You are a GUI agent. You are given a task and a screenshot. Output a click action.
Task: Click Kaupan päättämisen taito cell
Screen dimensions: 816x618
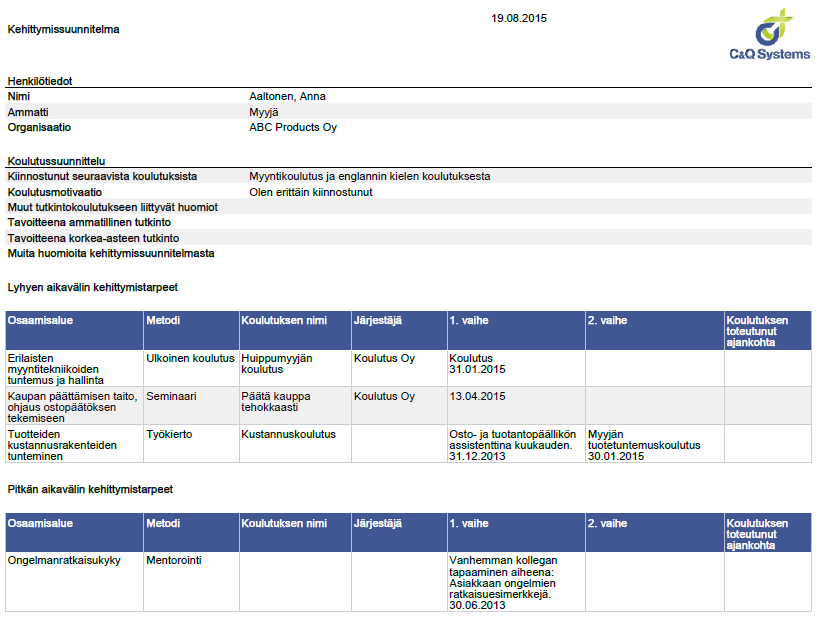point(73,407)
